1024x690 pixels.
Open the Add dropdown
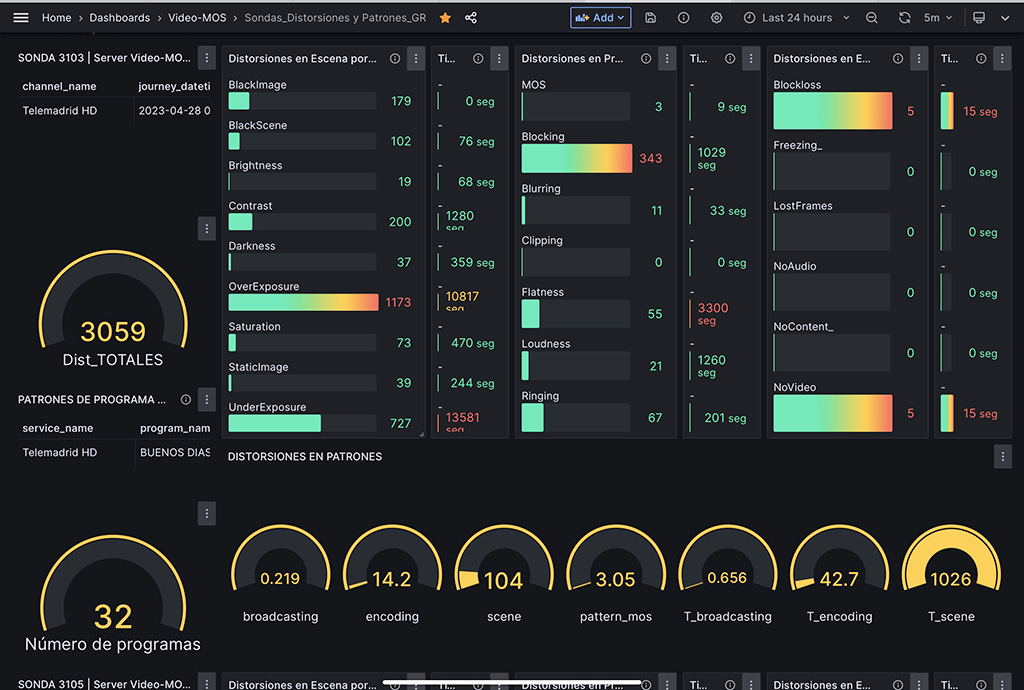point(600,18)
